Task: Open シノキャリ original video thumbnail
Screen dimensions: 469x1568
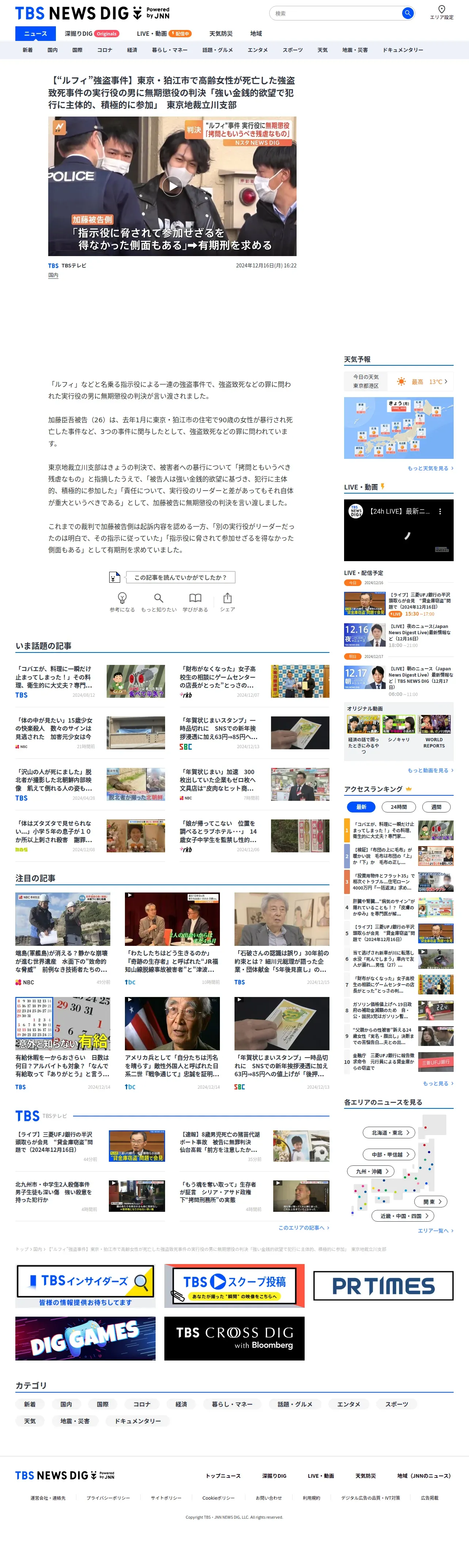Action: (399, 724)
